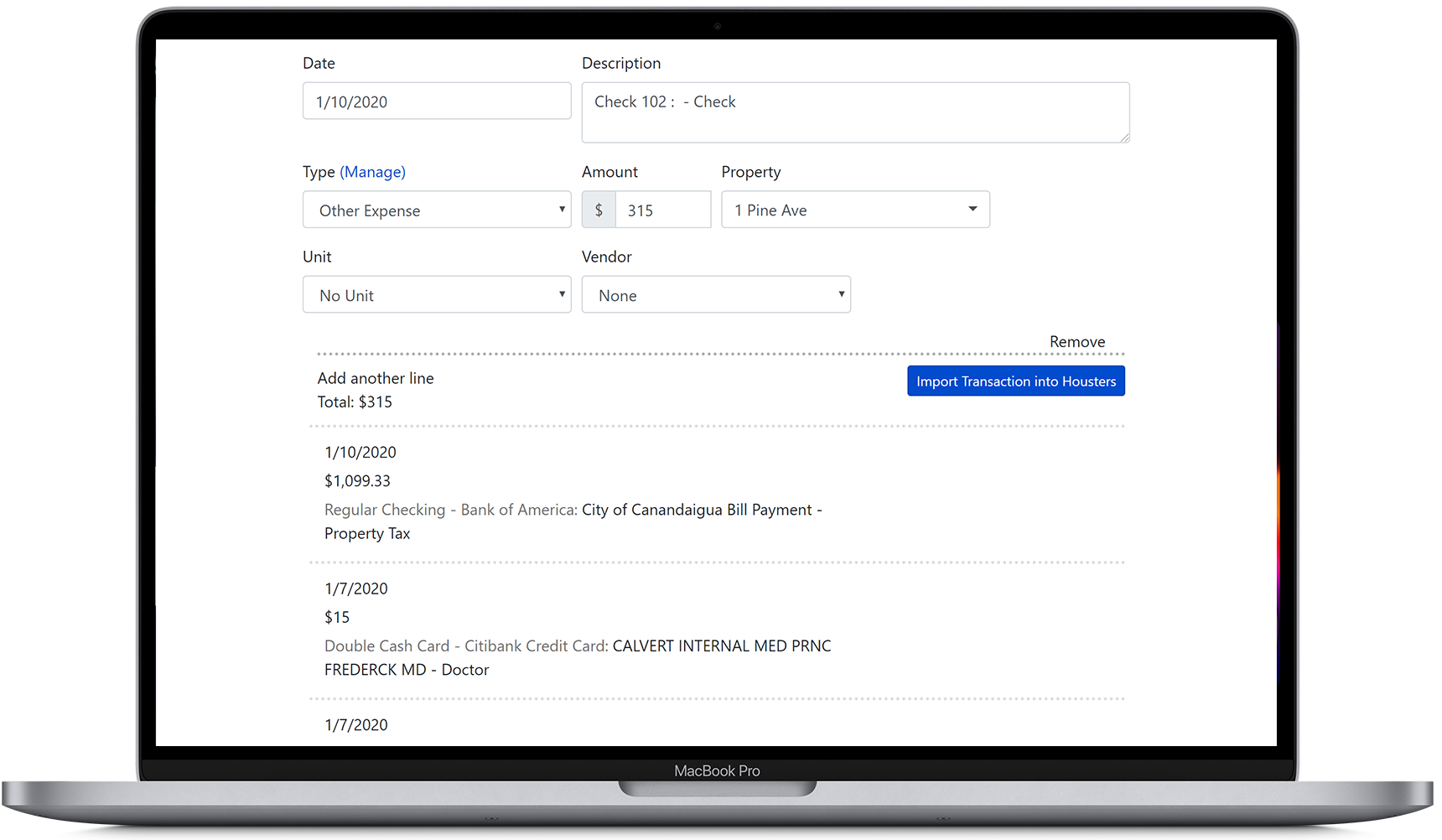Screen dimensions: 1442x840
Task: Click the transaction dated 1/7/2020
Action: [x=355, y=588]
